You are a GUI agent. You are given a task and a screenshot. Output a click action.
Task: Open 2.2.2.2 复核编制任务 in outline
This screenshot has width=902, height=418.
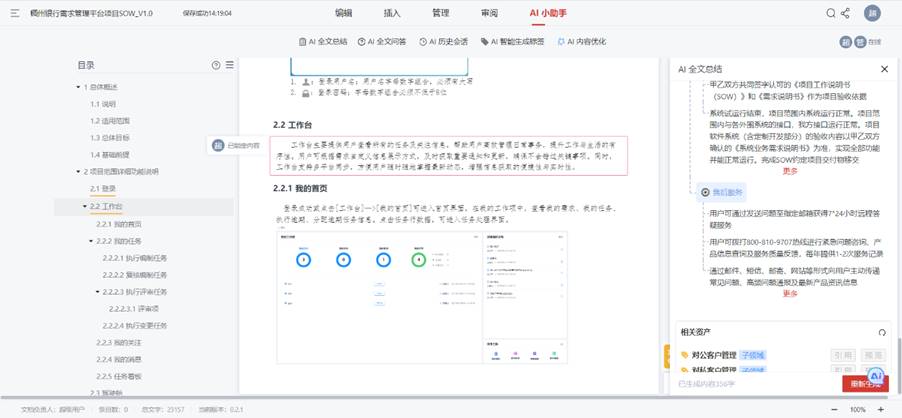coord(135,275)
